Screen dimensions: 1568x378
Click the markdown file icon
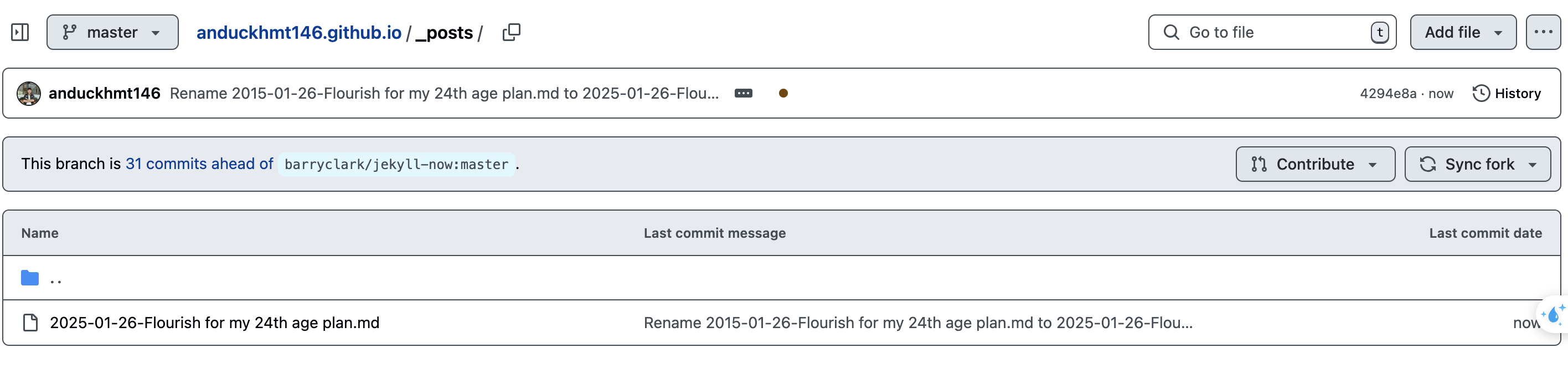(30, 323)
